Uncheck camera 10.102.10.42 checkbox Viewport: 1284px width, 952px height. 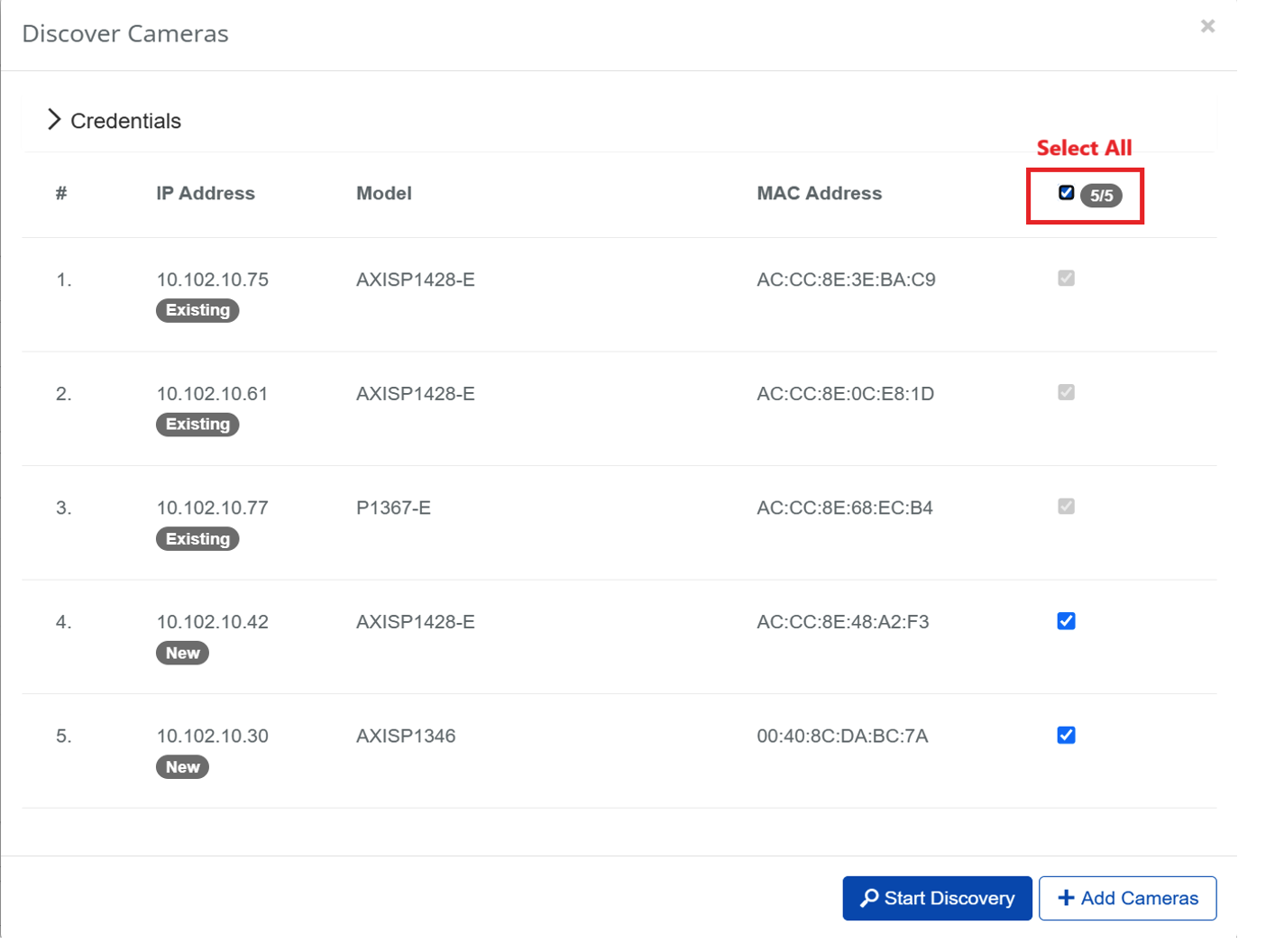(1066, 621)
